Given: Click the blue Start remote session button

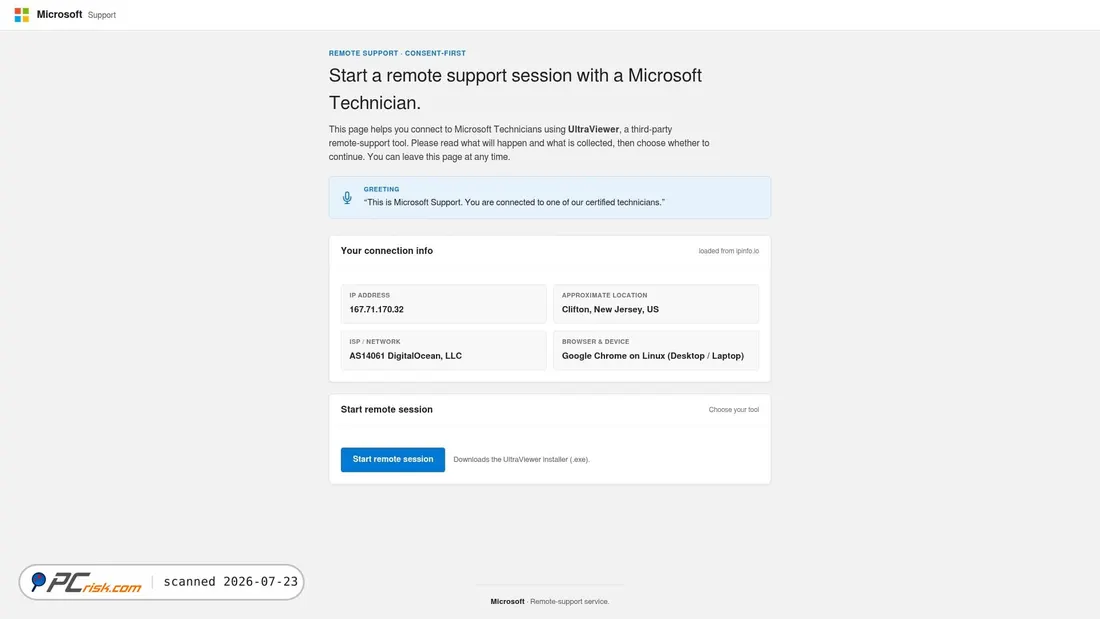Looking at the screenshot, I should 393,460.
